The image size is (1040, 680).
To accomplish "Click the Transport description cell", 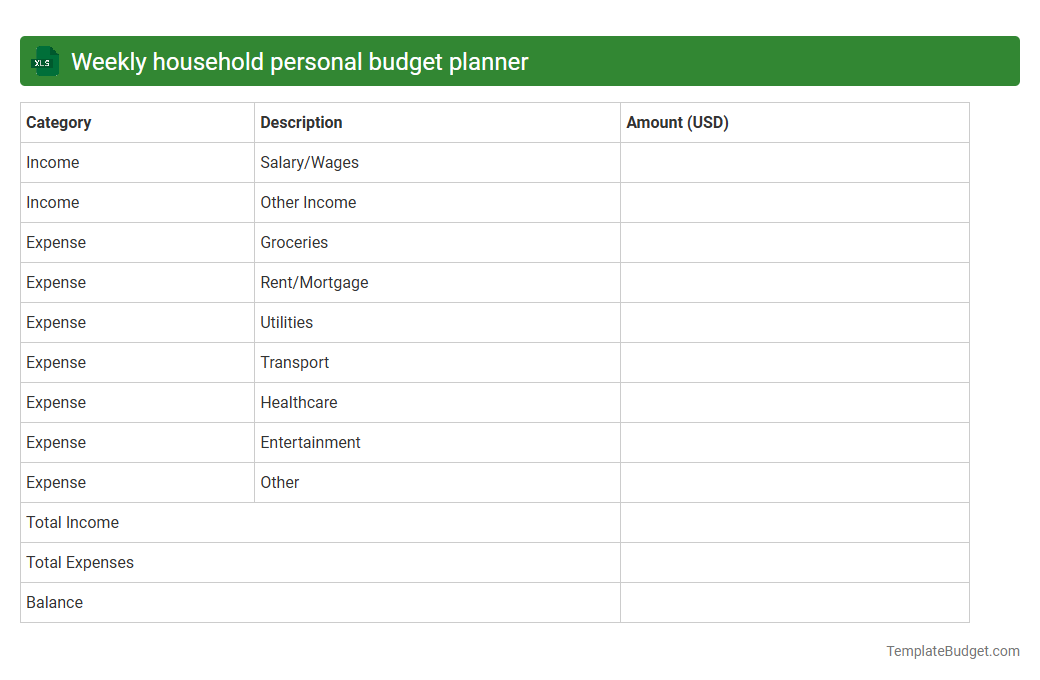I will [x=295, y=362].
